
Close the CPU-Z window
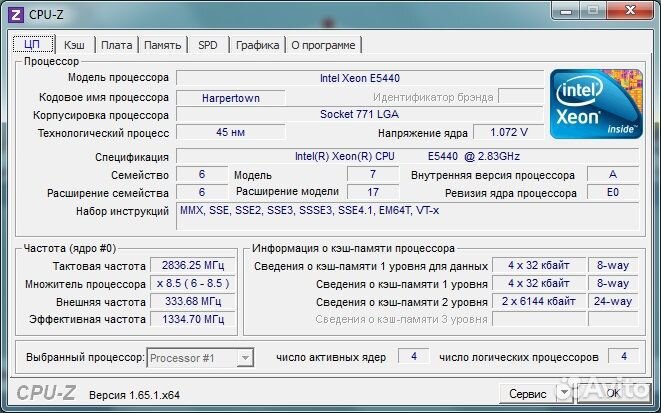point(630,10)
